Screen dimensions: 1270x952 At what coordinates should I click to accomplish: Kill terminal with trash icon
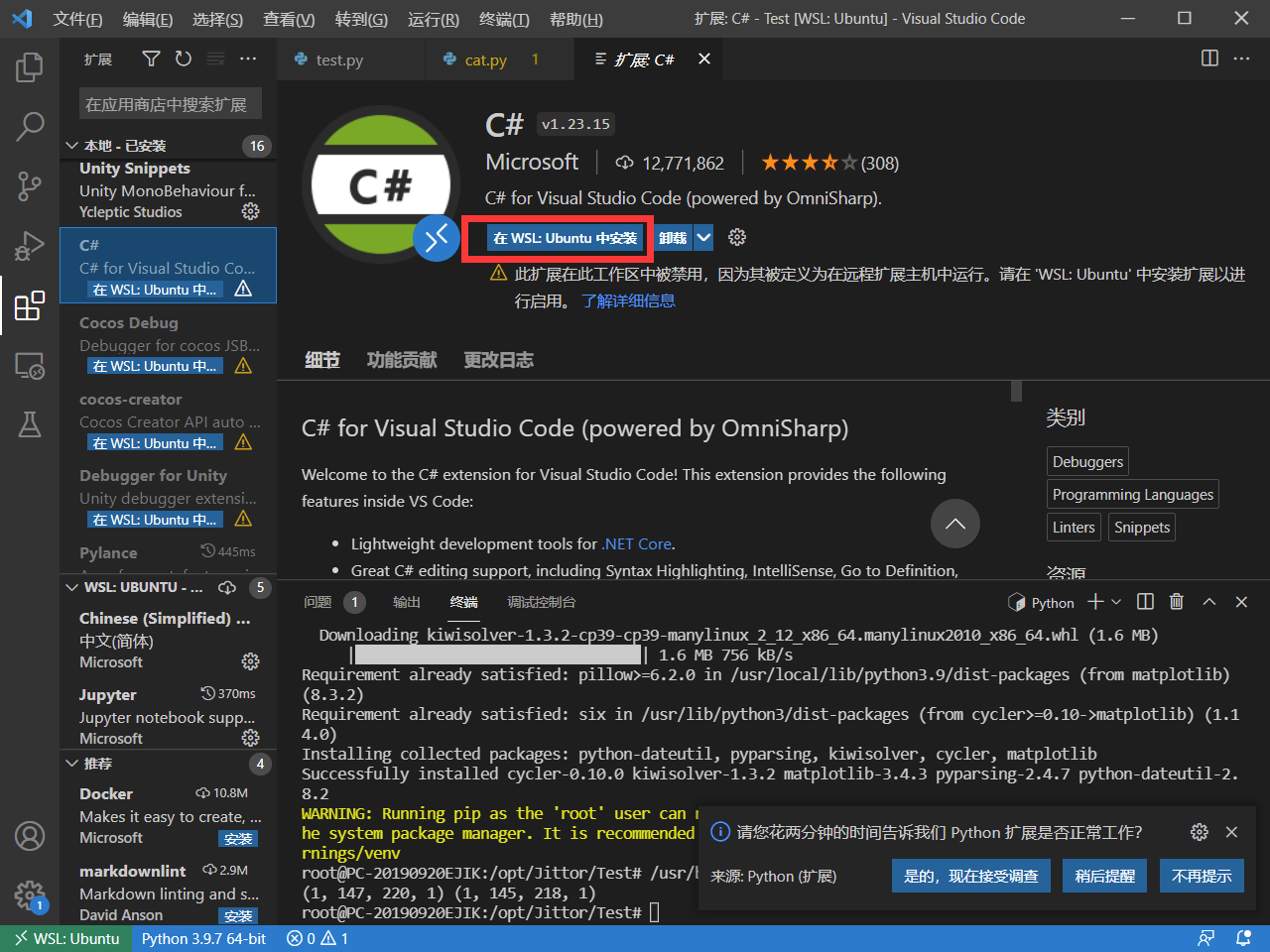pyautogui.click(x=1177, y=602)
